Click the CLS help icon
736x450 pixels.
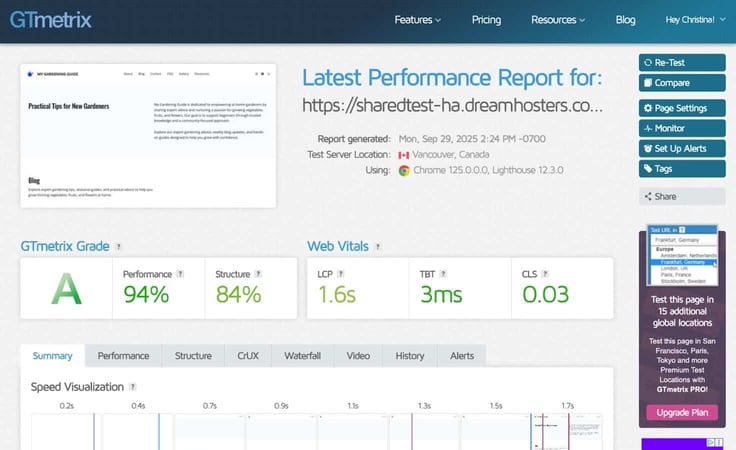pyautogui.click(x=545, y=274)
